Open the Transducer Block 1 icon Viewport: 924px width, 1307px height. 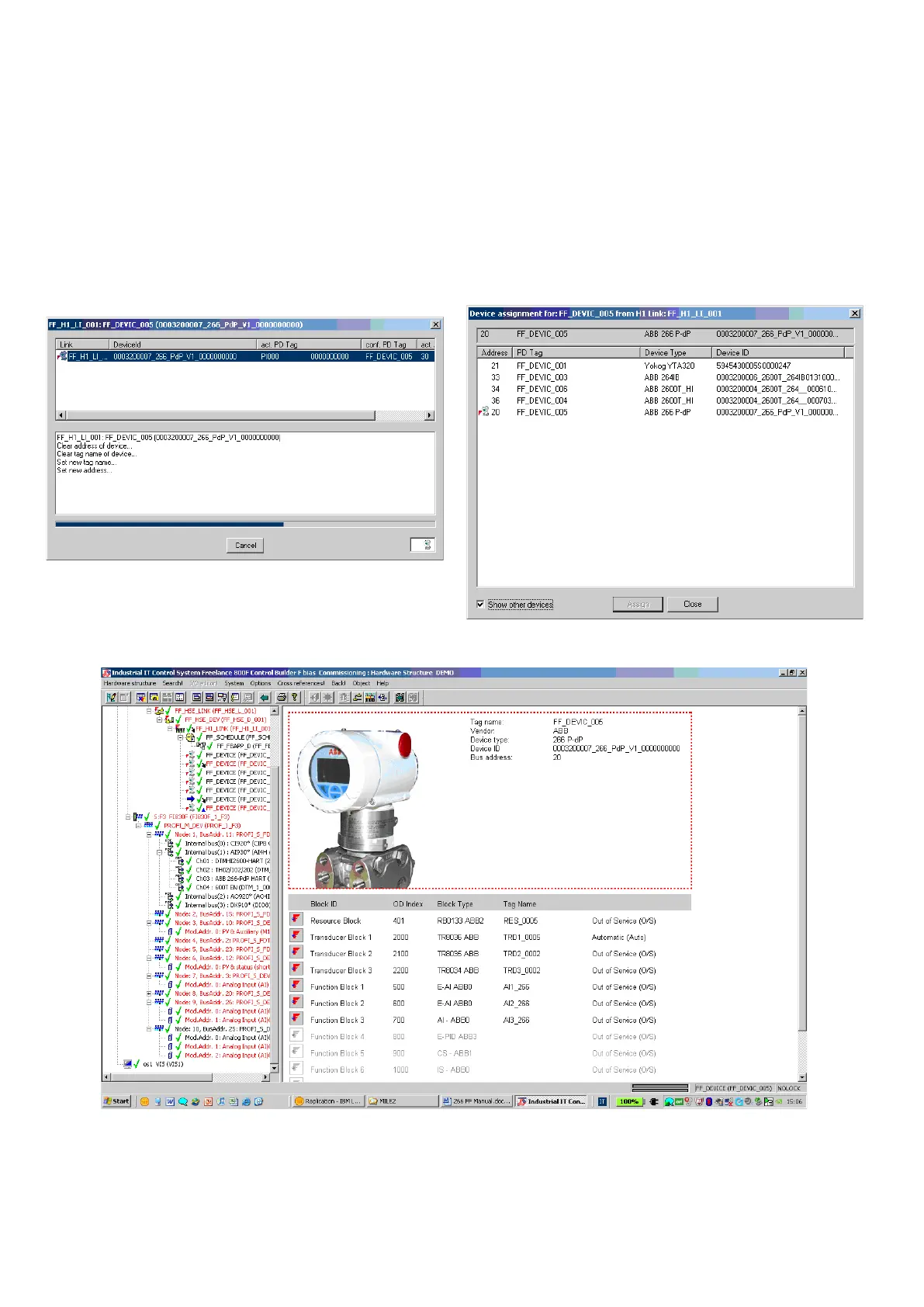click(x=296, y=935)
